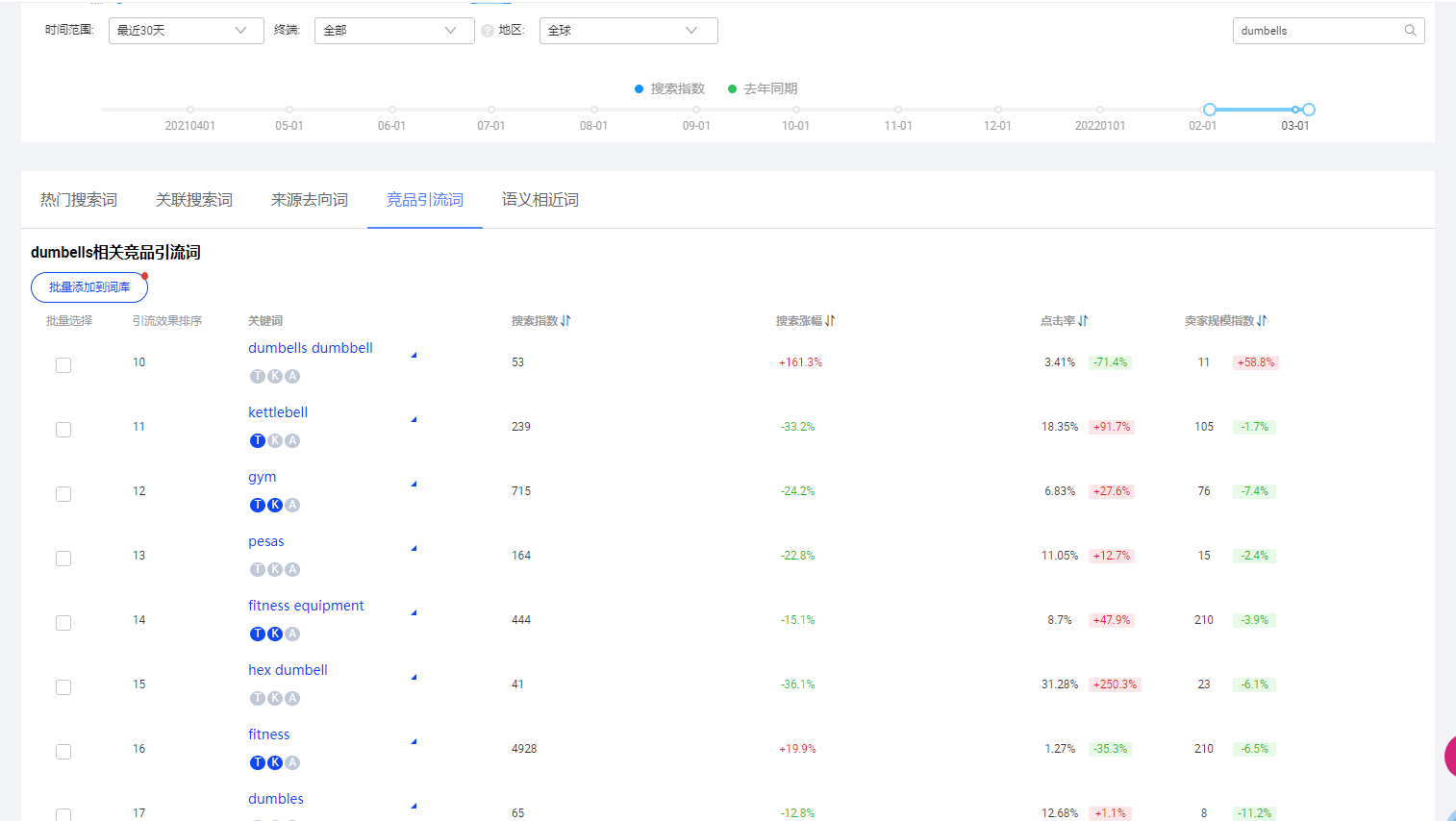The width and height of the screenshot is (1456, 821).
Task: Expand details for the pesas keyword
Action: 414,547
